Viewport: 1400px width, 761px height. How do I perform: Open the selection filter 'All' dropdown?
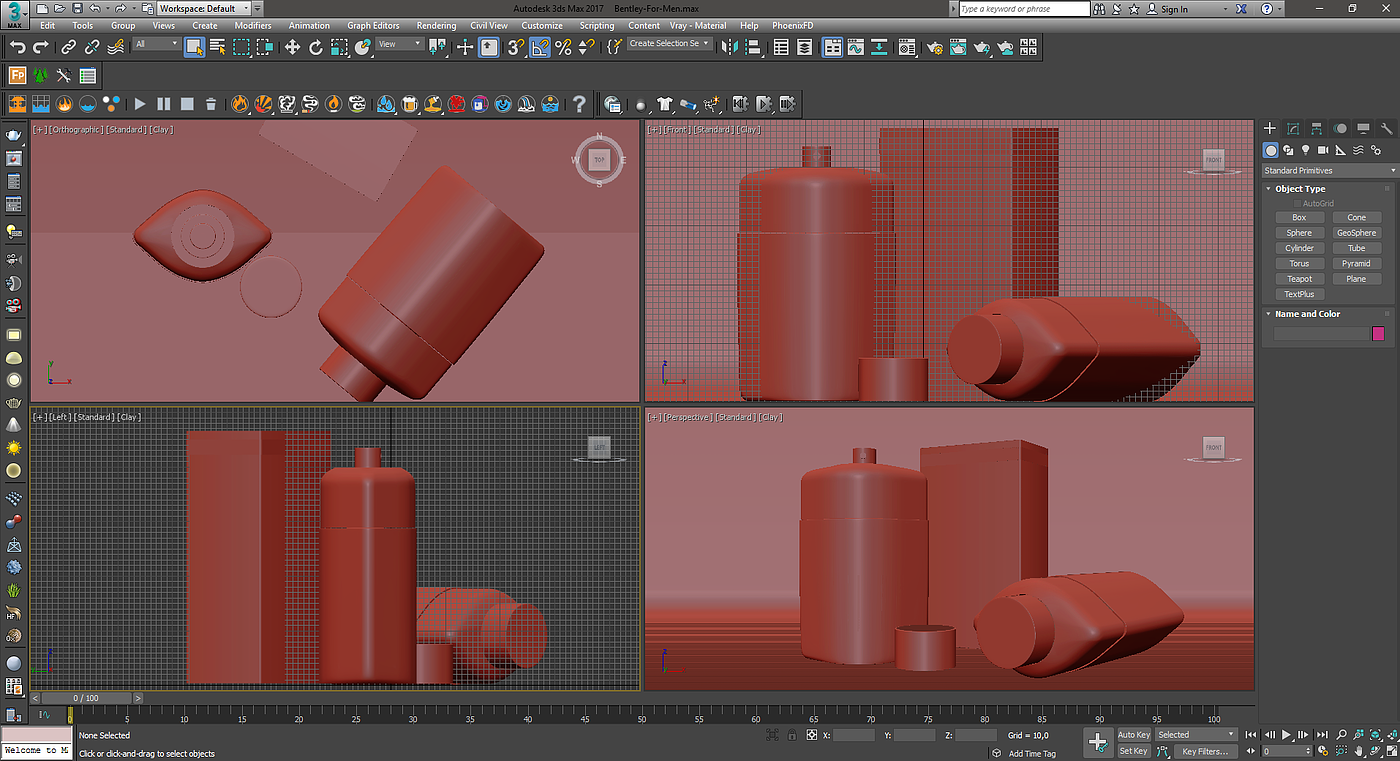tap(156, 44)
